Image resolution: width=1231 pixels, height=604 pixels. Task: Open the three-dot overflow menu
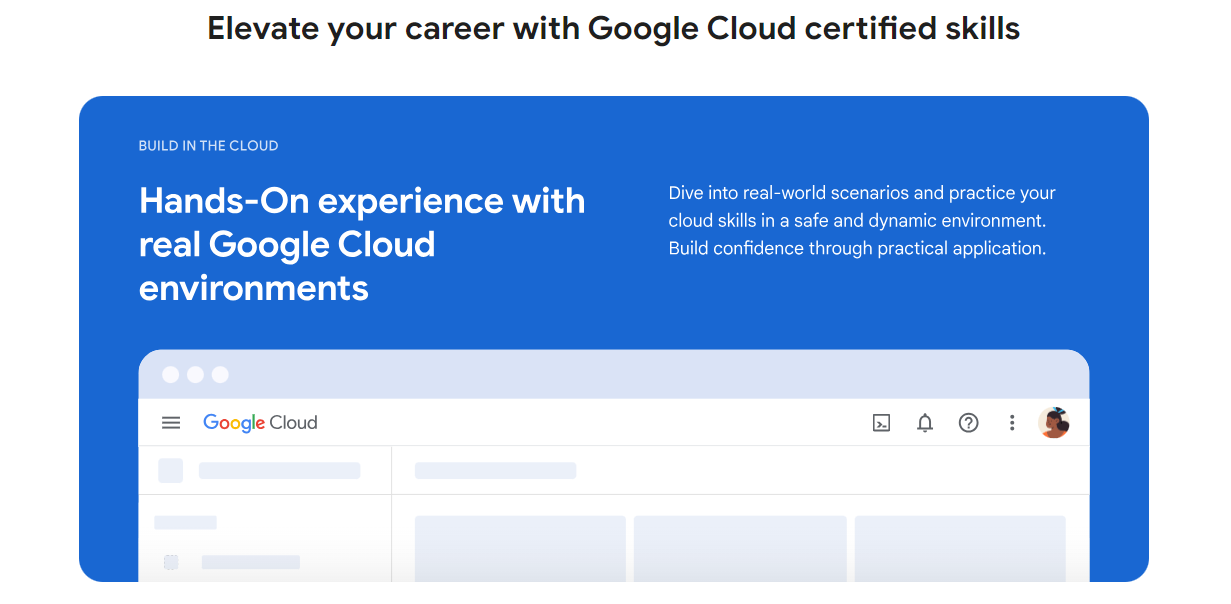click(x=1012, y=423)
